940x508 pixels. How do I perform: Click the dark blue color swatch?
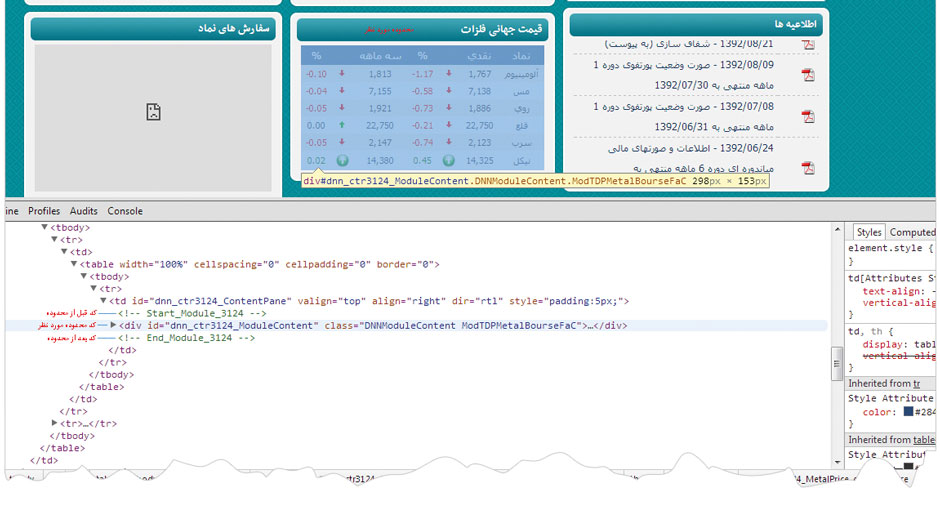point(908,412)
